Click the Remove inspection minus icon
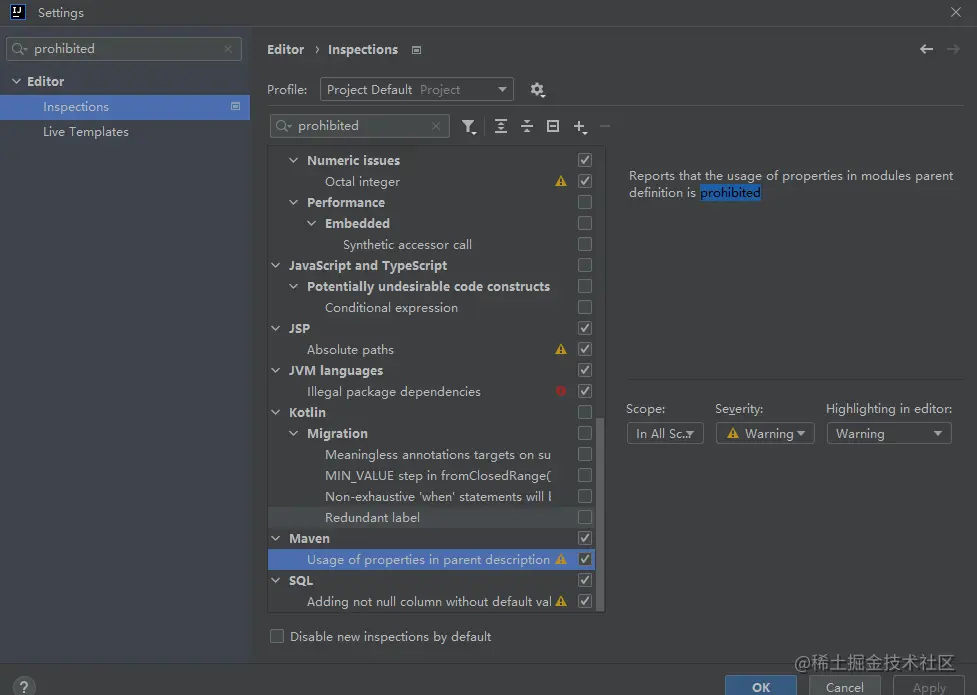The image size is (977, 695). tap(604, 127)
